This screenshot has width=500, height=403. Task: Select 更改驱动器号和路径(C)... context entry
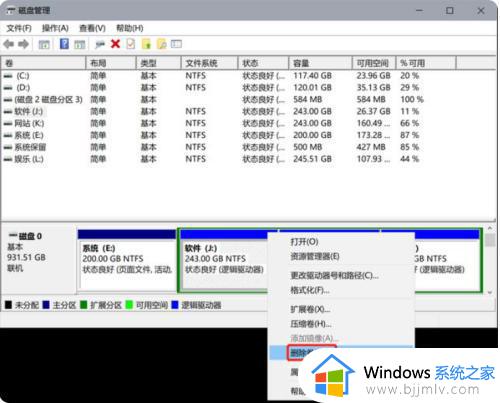coord(334,275)
